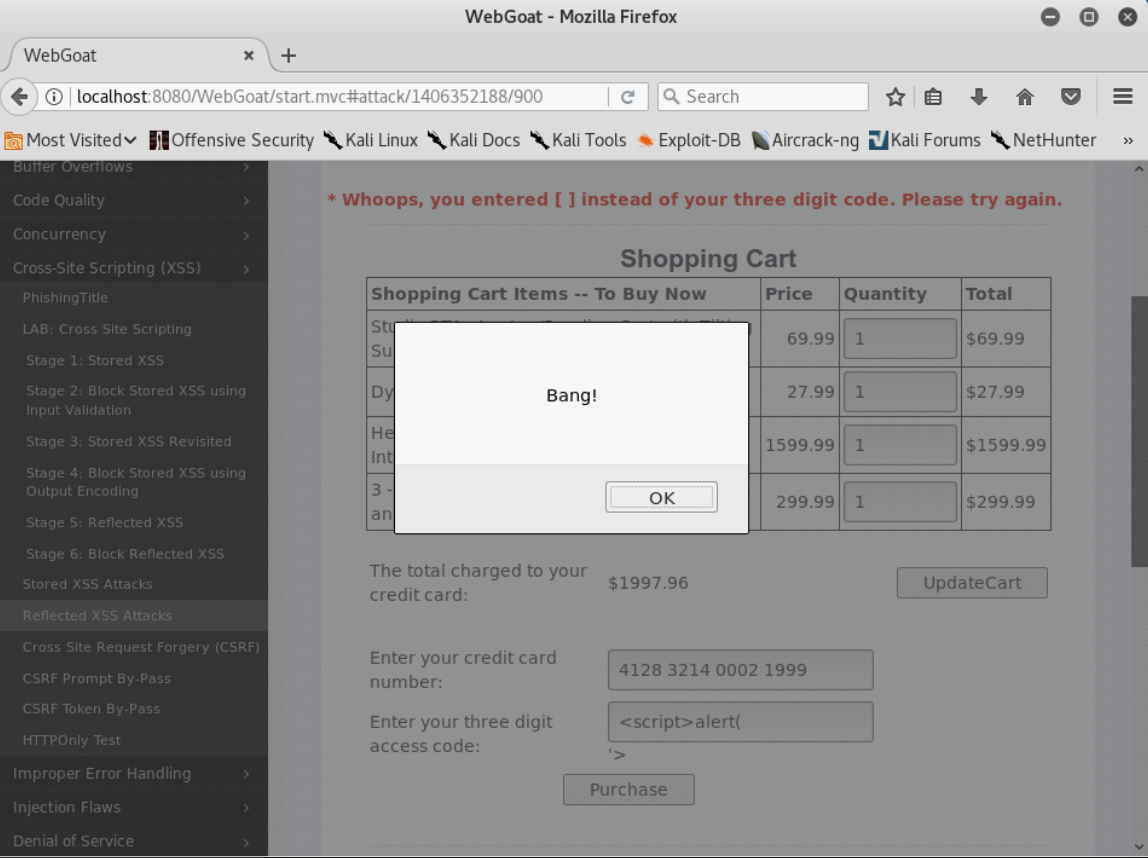Click quantity field for $69.99 item
This screenshot has width=1148, height=858.
(900, 339)
